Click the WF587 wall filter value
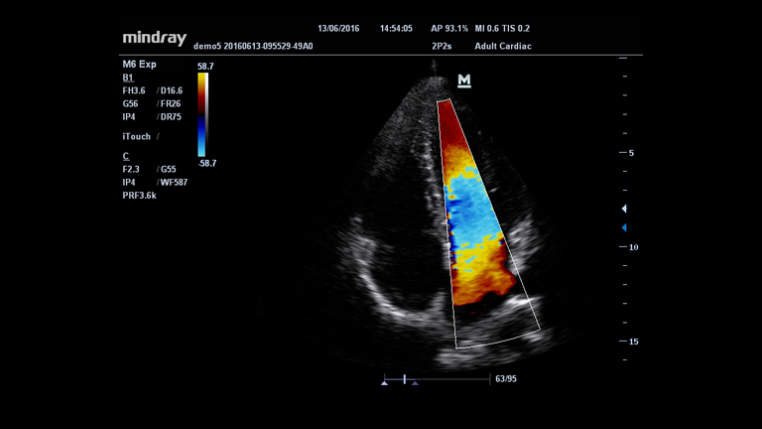762x429 pixels. pos(173,183)
